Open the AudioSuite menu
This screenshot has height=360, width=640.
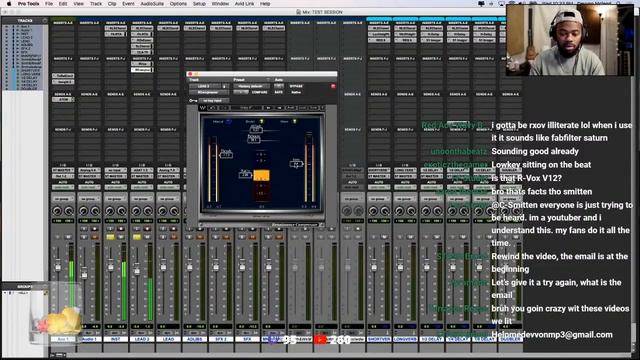tap(152, 4)
